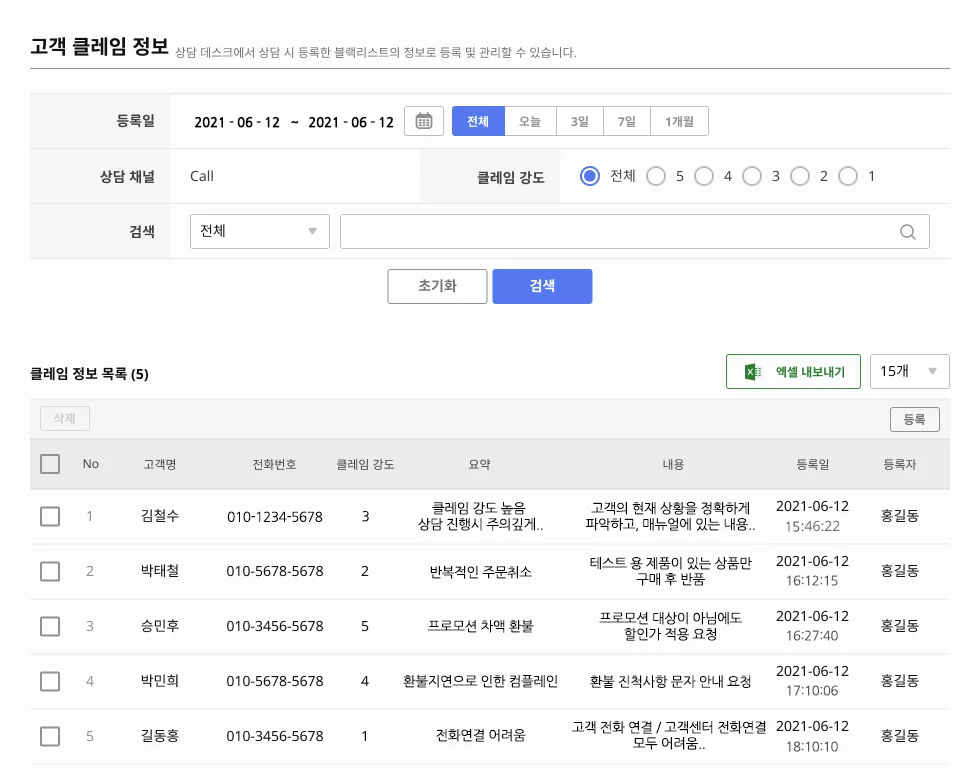Click the blue 검색 search button
The height and width of the screenshot is (783, 979).
click(541, 286)
